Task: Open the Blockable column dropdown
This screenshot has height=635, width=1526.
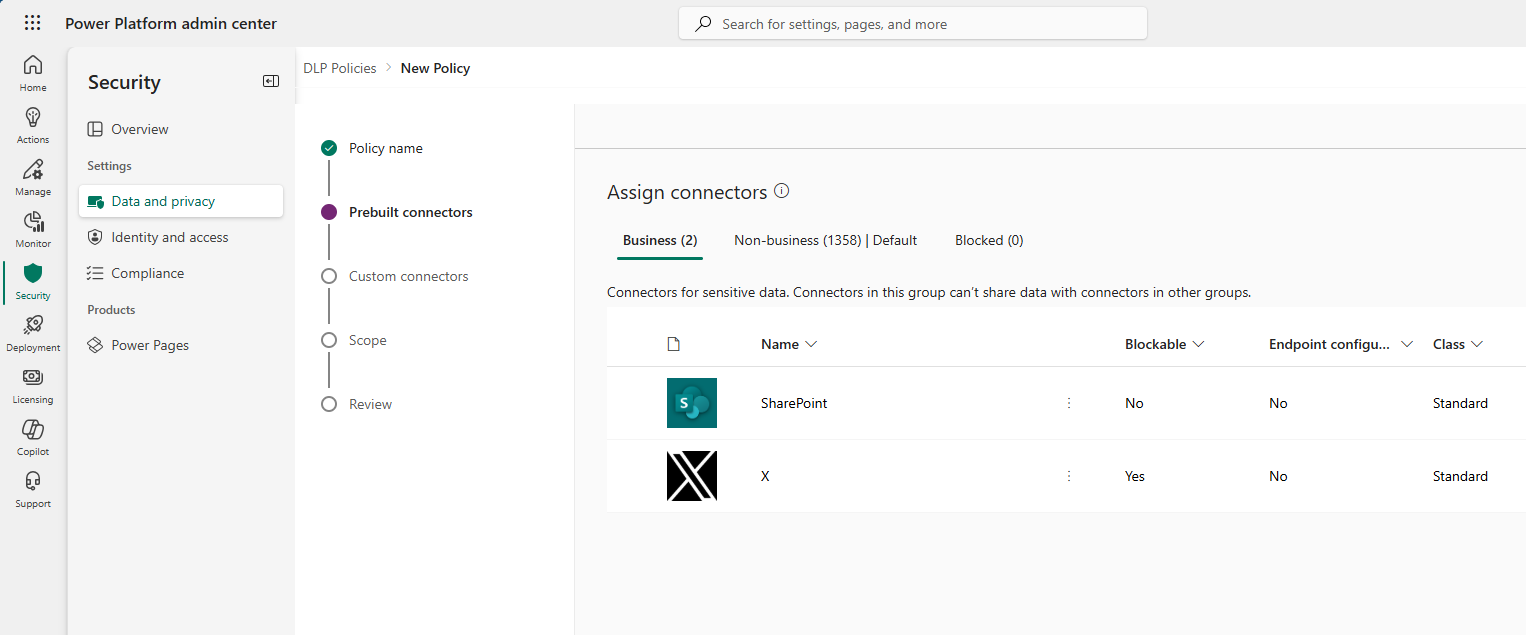Action: (1197, 343)
